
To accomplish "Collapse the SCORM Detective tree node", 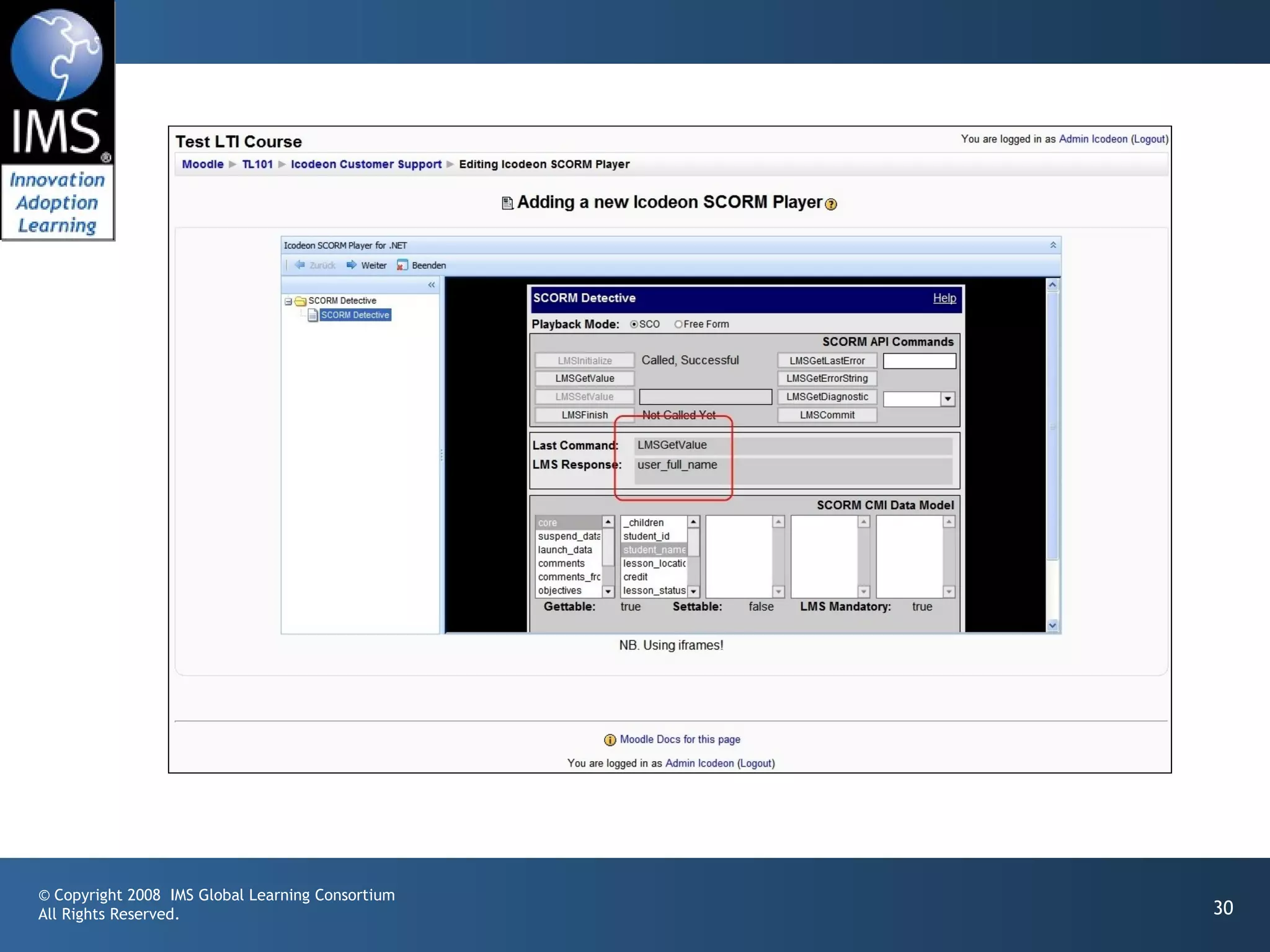I will coord(288,302).
